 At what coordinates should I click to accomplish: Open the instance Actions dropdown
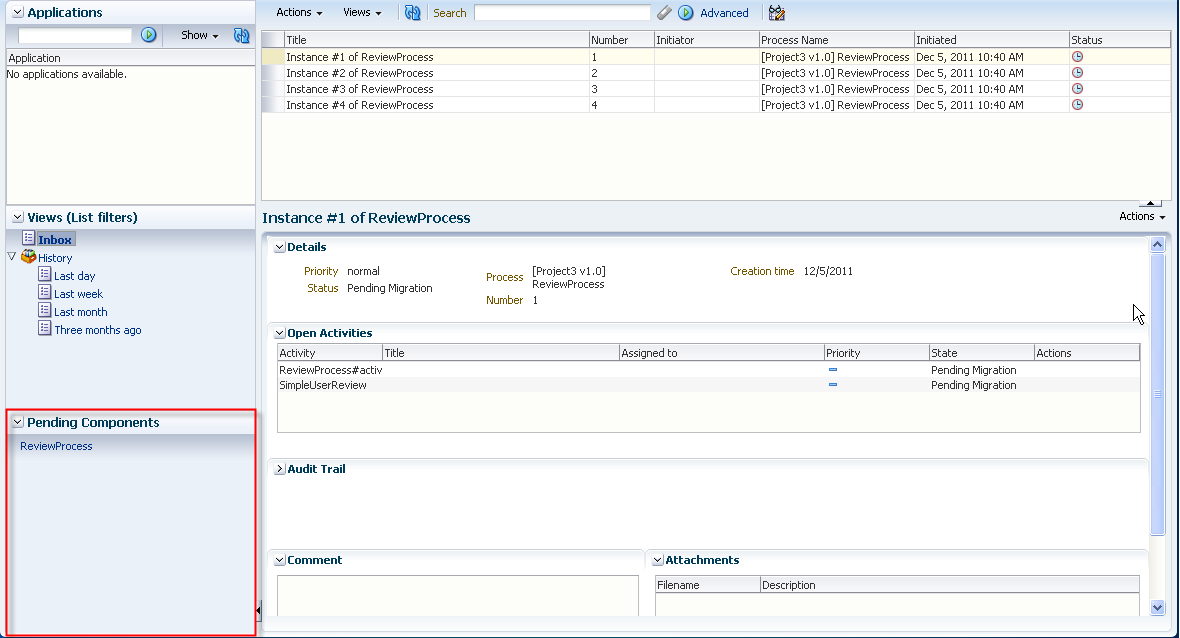[1142, 216]
